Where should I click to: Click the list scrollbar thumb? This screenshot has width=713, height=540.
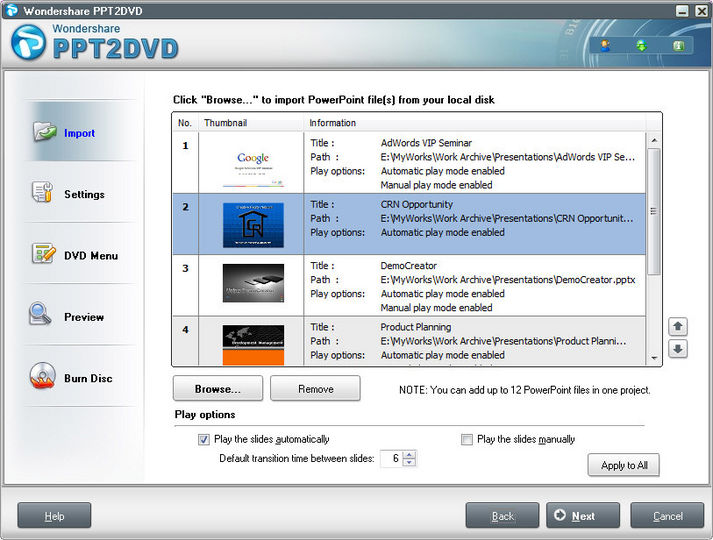(653, 211)
